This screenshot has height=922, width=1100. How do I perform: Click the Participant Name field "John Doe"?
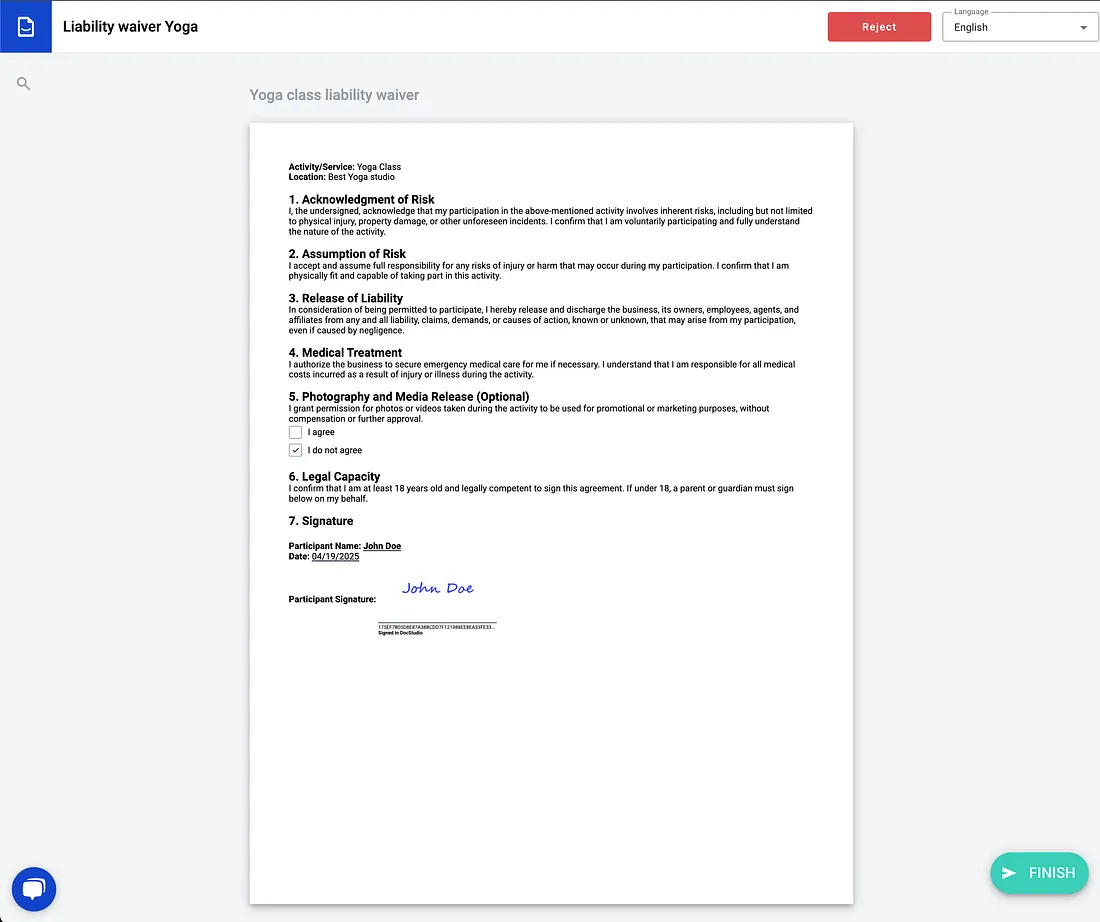pyautogui.click(x=382, y=546)
